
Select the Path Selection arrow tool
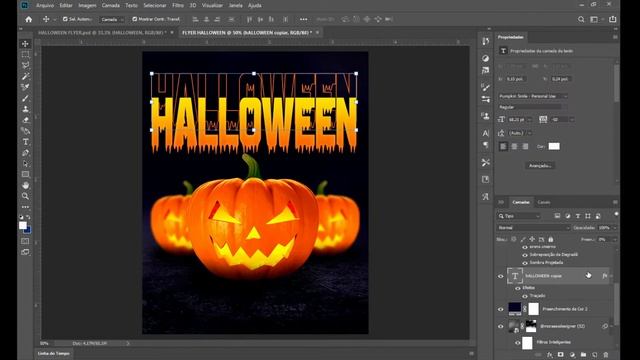tap(25, 164)
